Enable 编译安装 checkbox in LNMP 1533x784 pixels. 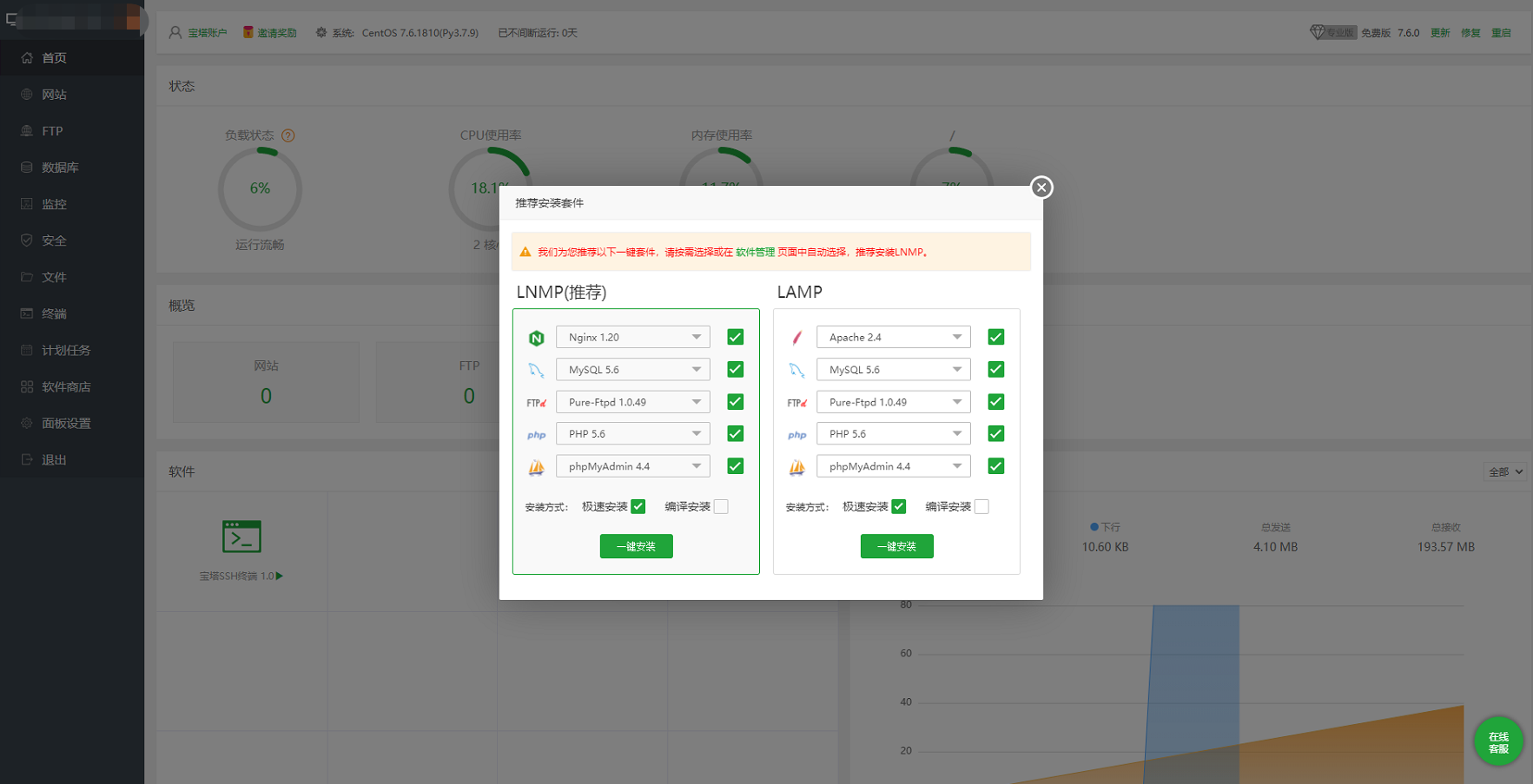(x=721, y=506)
